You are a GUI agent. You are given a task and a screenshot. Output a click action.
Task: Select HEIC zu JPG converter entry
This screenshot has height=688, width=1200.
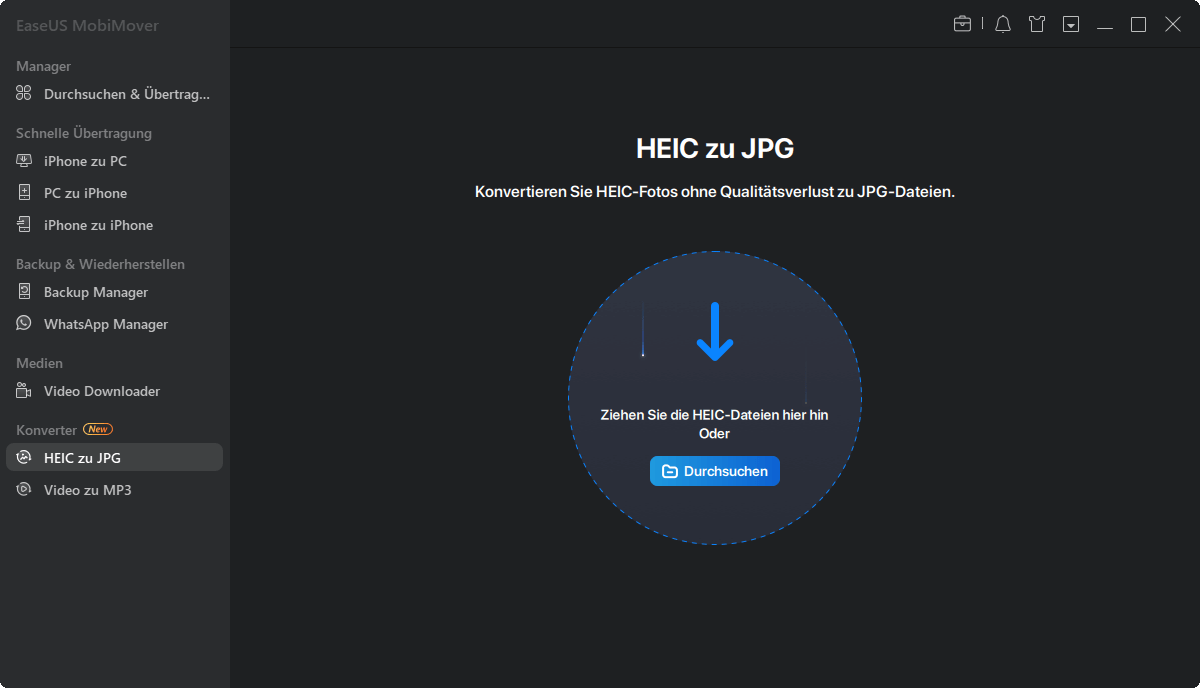point(114,457)
